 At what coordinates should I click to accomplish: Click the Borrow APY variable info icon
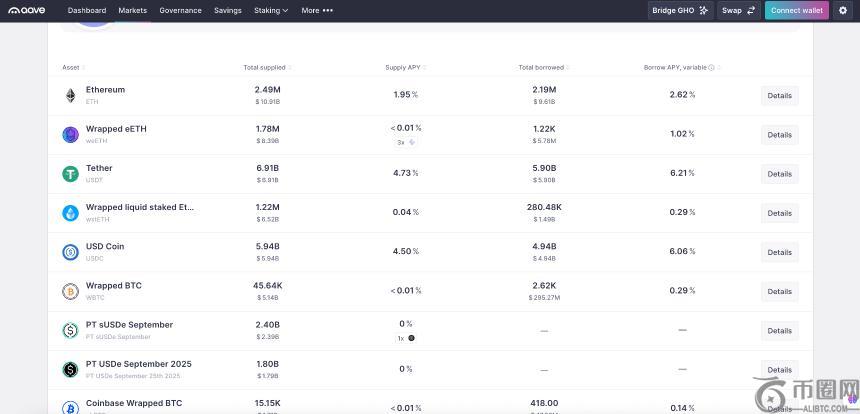[711, 68]
